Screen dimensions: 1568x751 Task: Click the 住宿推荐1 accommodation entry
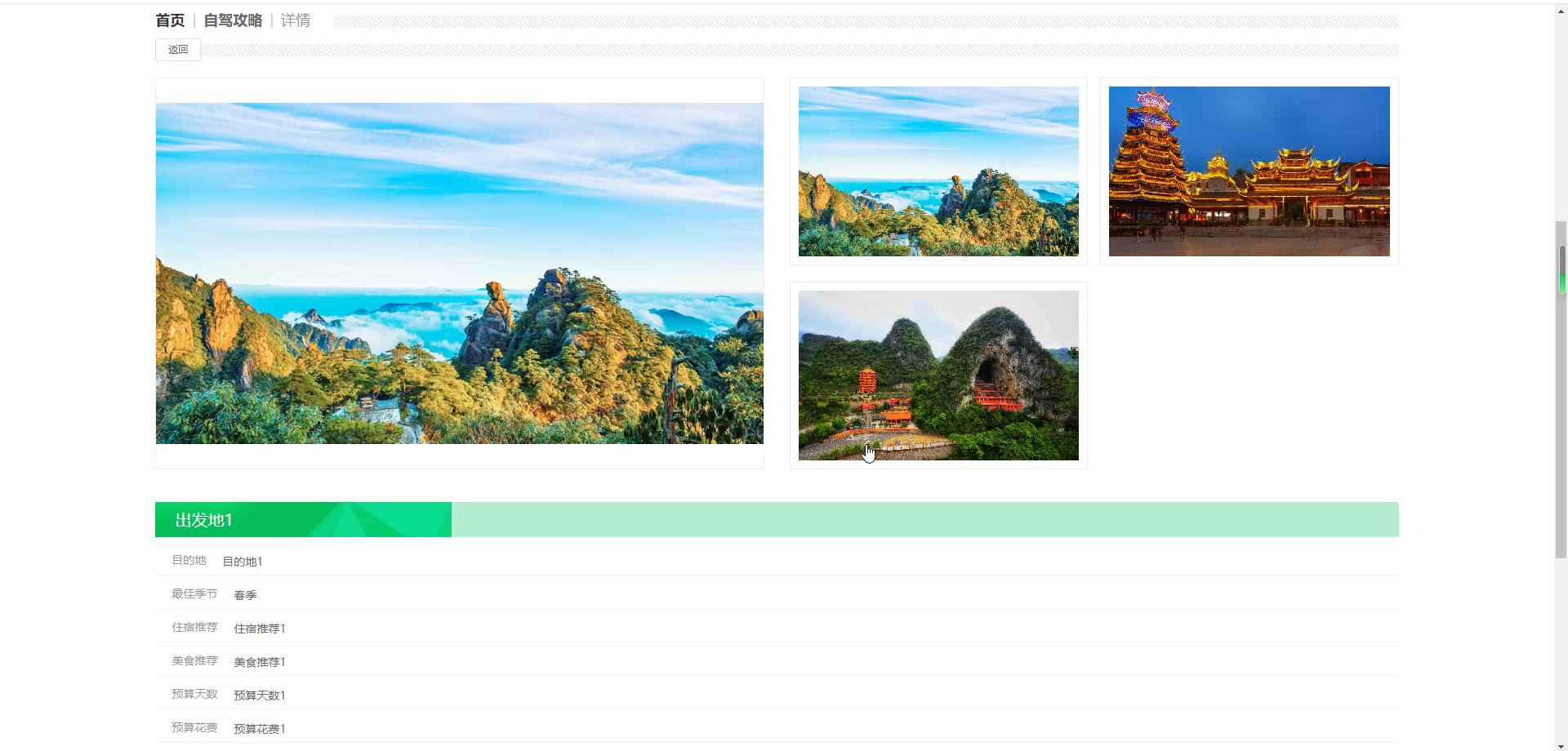coord(260,629)
